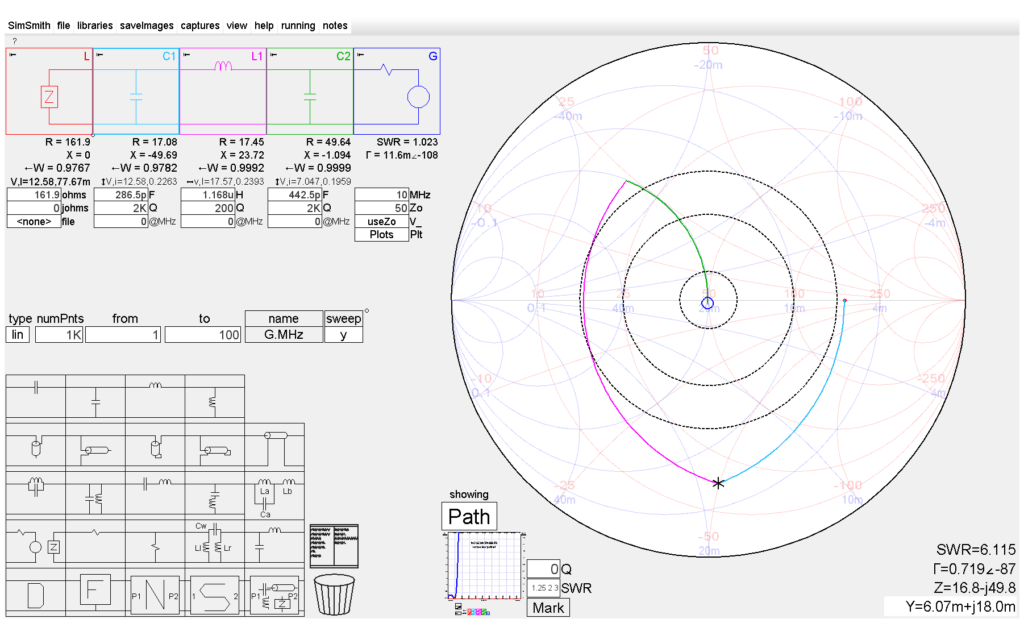Collapse the C1 block arrow
1024x623 pixels.
pos(99,55)
